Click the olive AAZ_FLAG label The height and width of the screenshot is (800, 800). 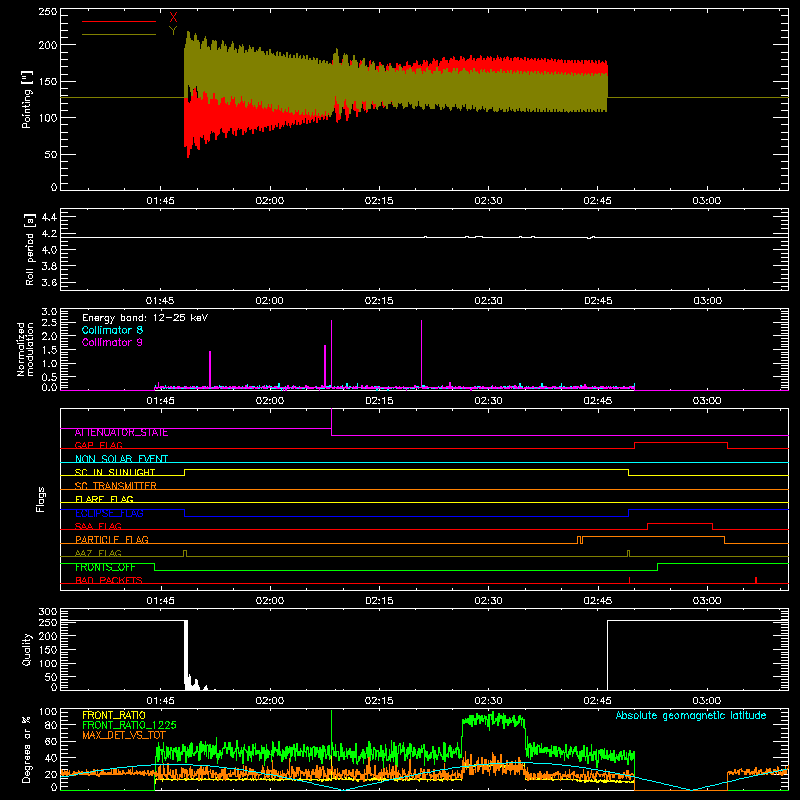click(x=98, y=553)
